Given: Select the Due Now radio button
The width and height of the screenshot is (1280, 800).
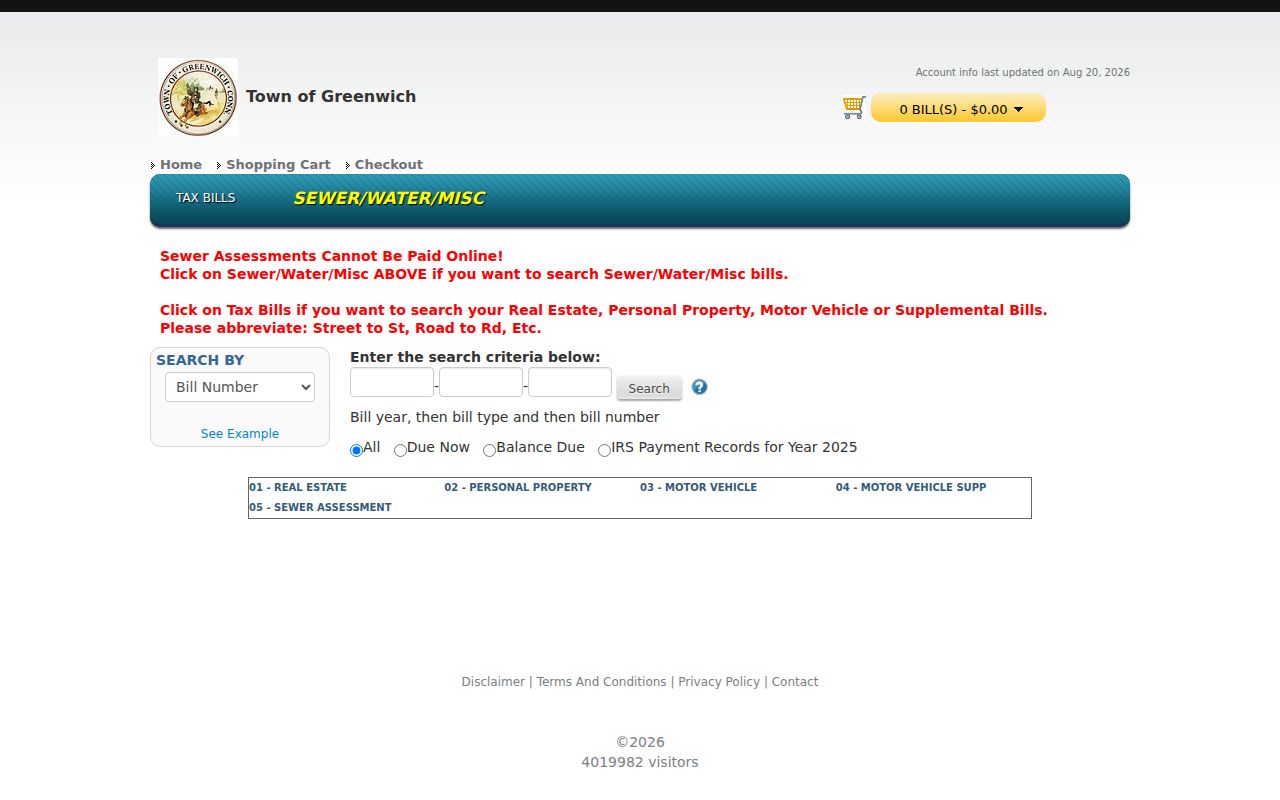Looking at the screenshot, I should 400,450.
